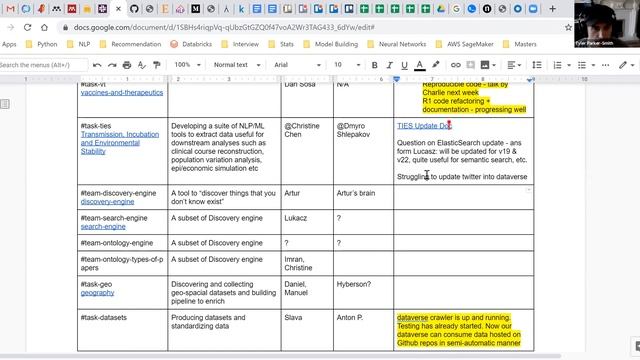640x360 pixels.
Task: Go to Chrome home page
Action: [x=44, y=27]
